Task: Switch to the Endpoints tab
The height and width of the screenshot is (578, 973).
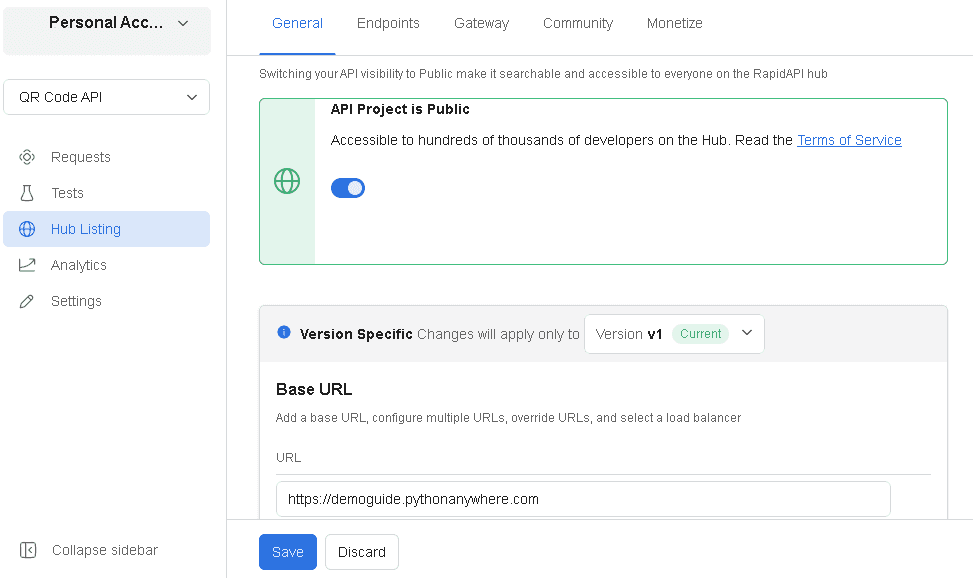Action: pyautogui.click(x=388, y=24)
